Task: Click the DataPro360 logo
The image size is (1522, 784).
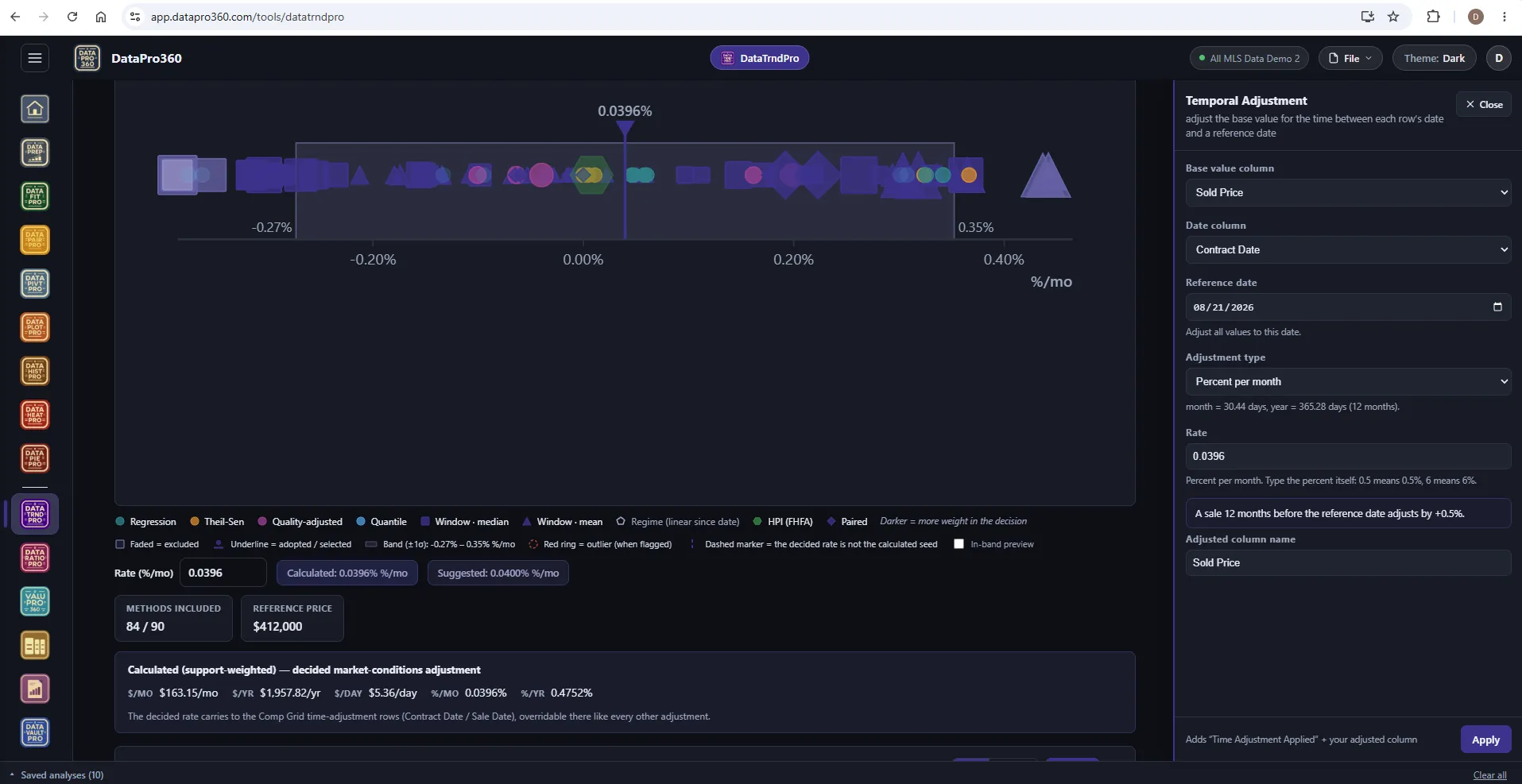Action: 87,58
